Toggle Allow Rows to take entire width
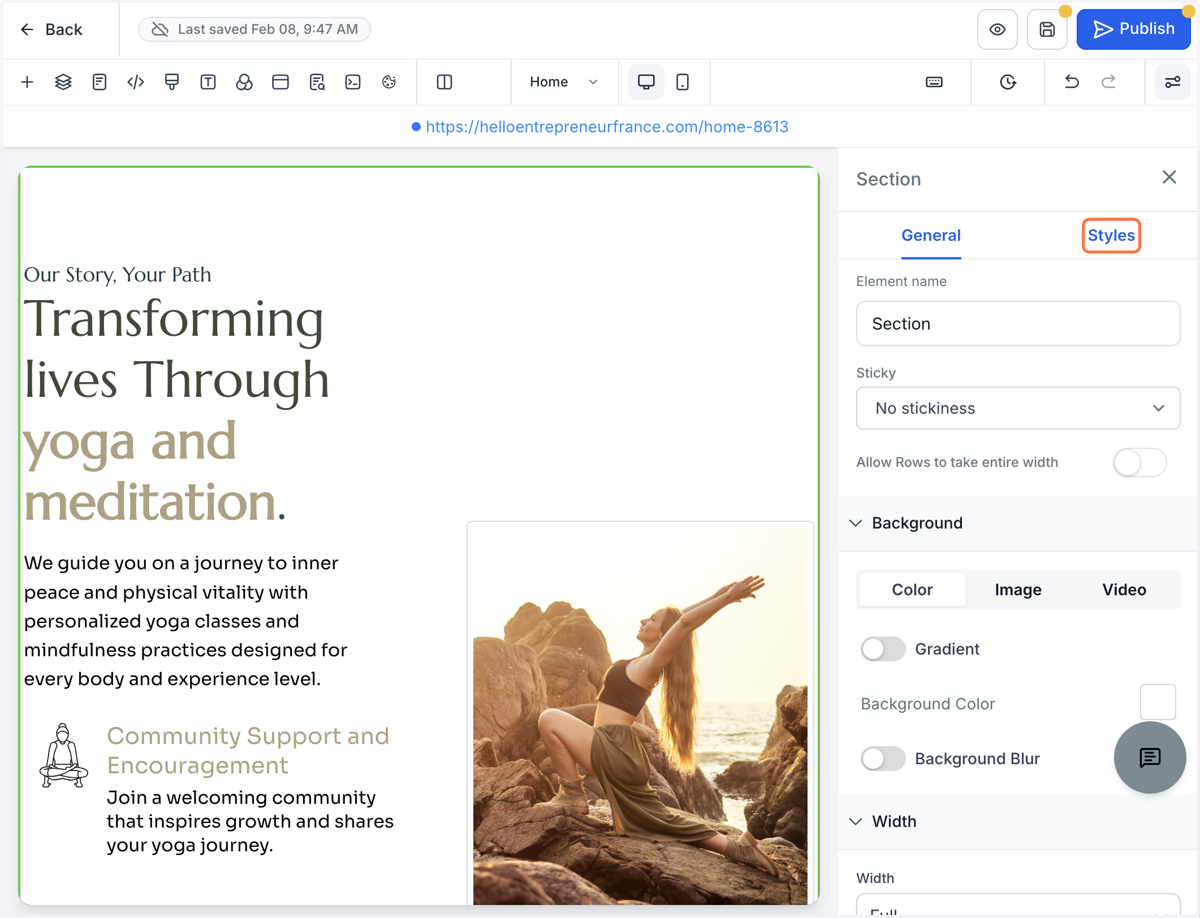1200x918 pixels. pos(1140,462)
